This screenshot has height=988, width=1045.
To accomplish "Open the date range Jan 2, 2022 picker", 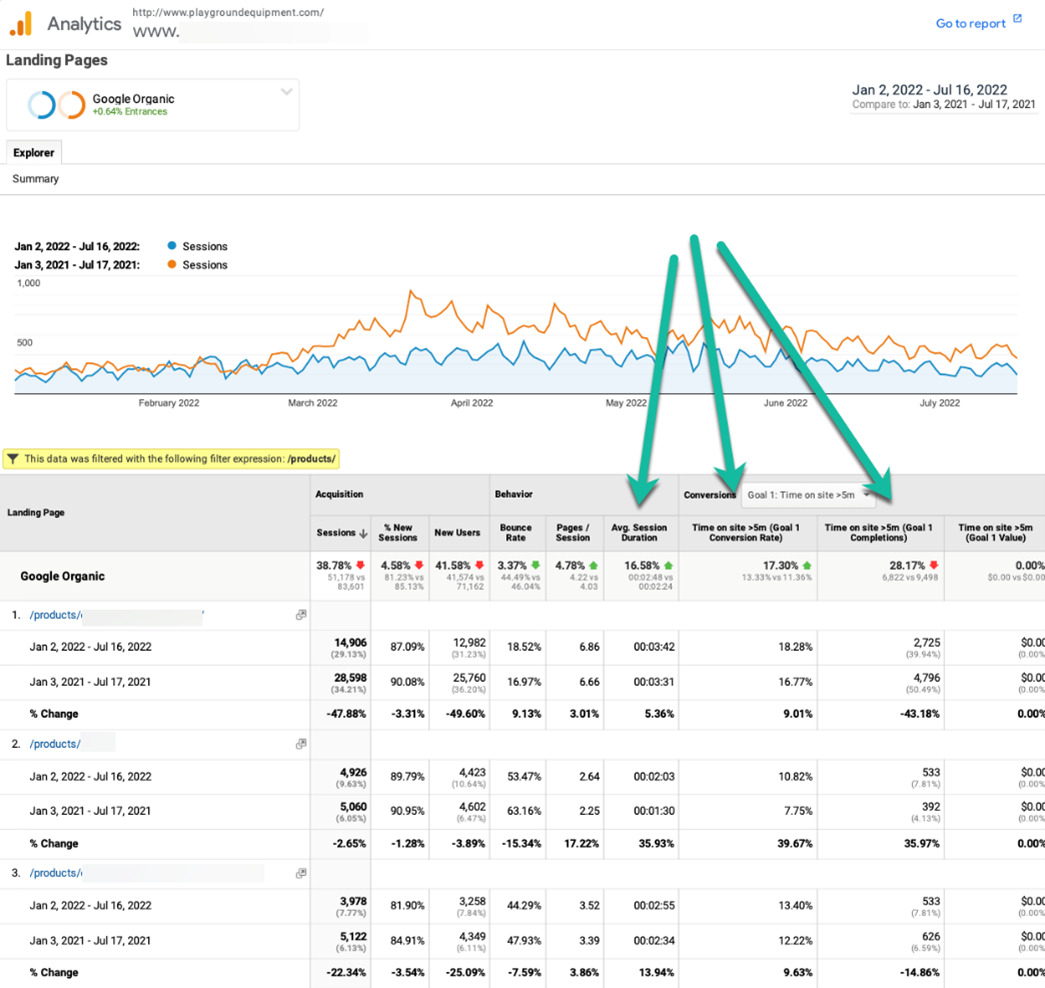I will (x=928, y=90).
